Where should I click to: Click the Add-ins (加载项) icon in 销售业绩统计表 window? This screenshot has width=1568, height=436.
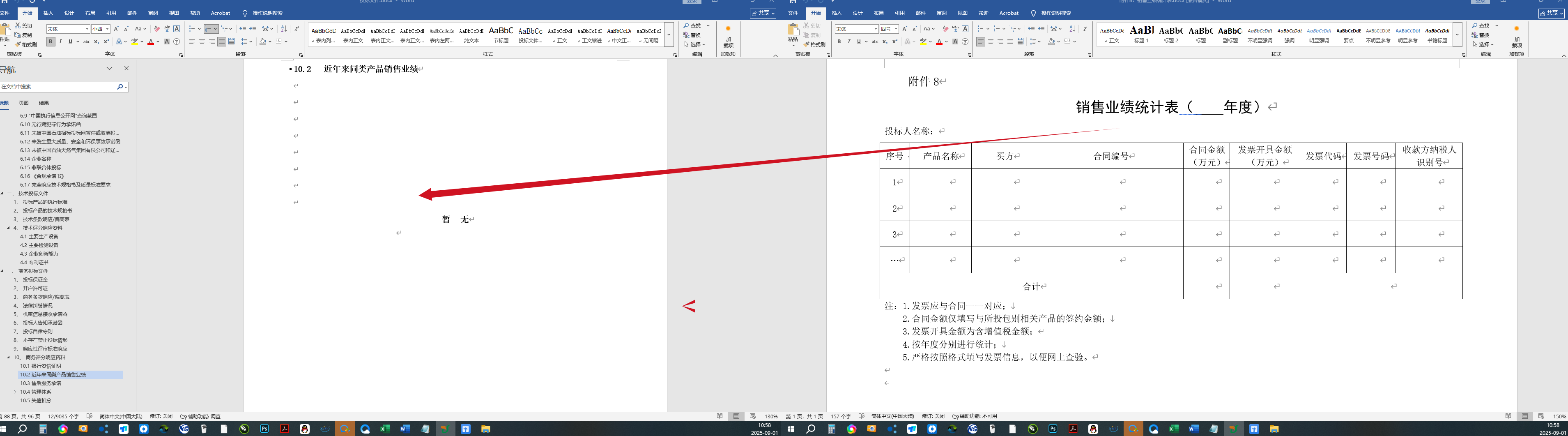coord(1516,37)
